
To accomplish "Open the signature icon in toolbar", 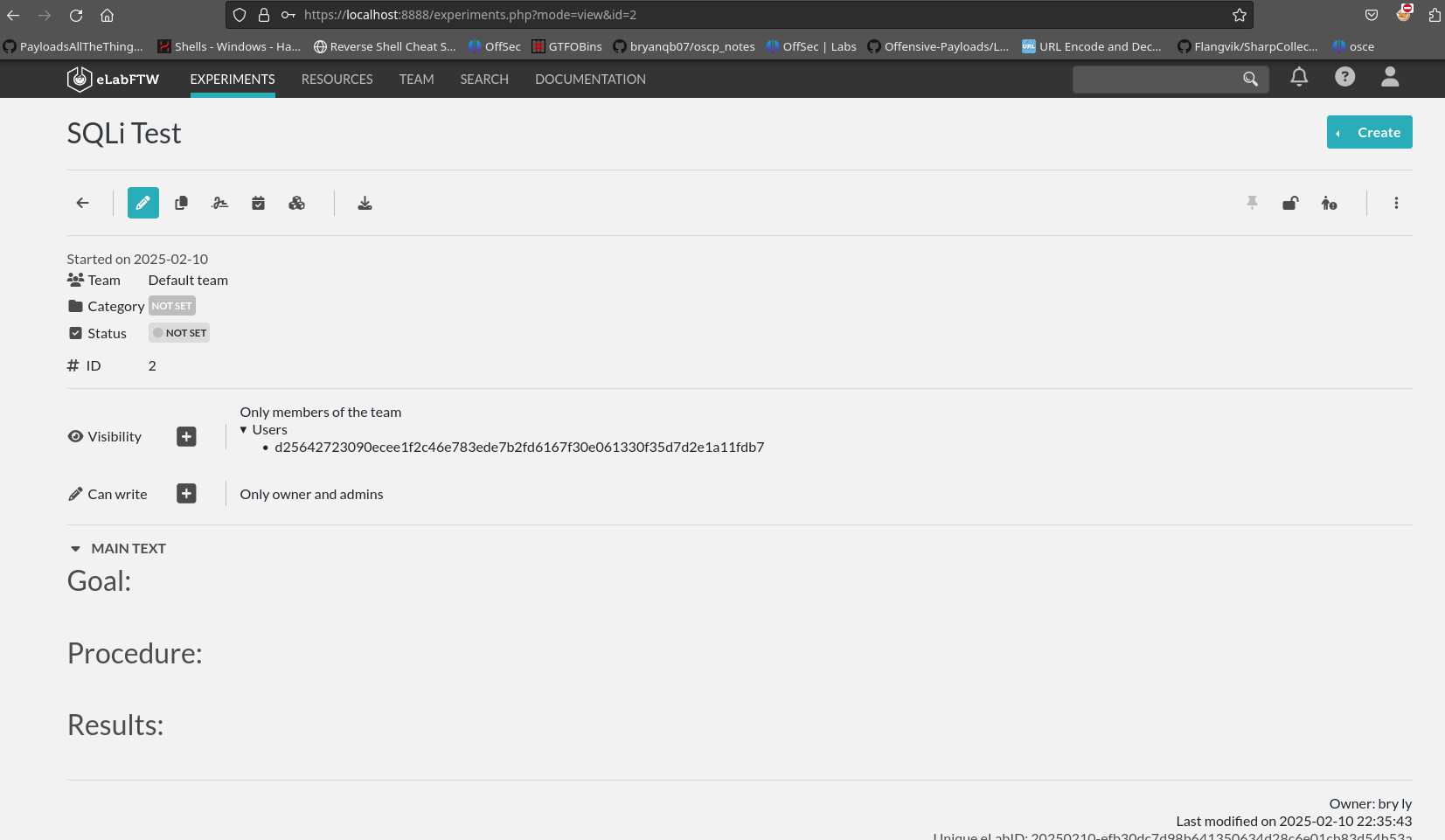I will (219, 203).
